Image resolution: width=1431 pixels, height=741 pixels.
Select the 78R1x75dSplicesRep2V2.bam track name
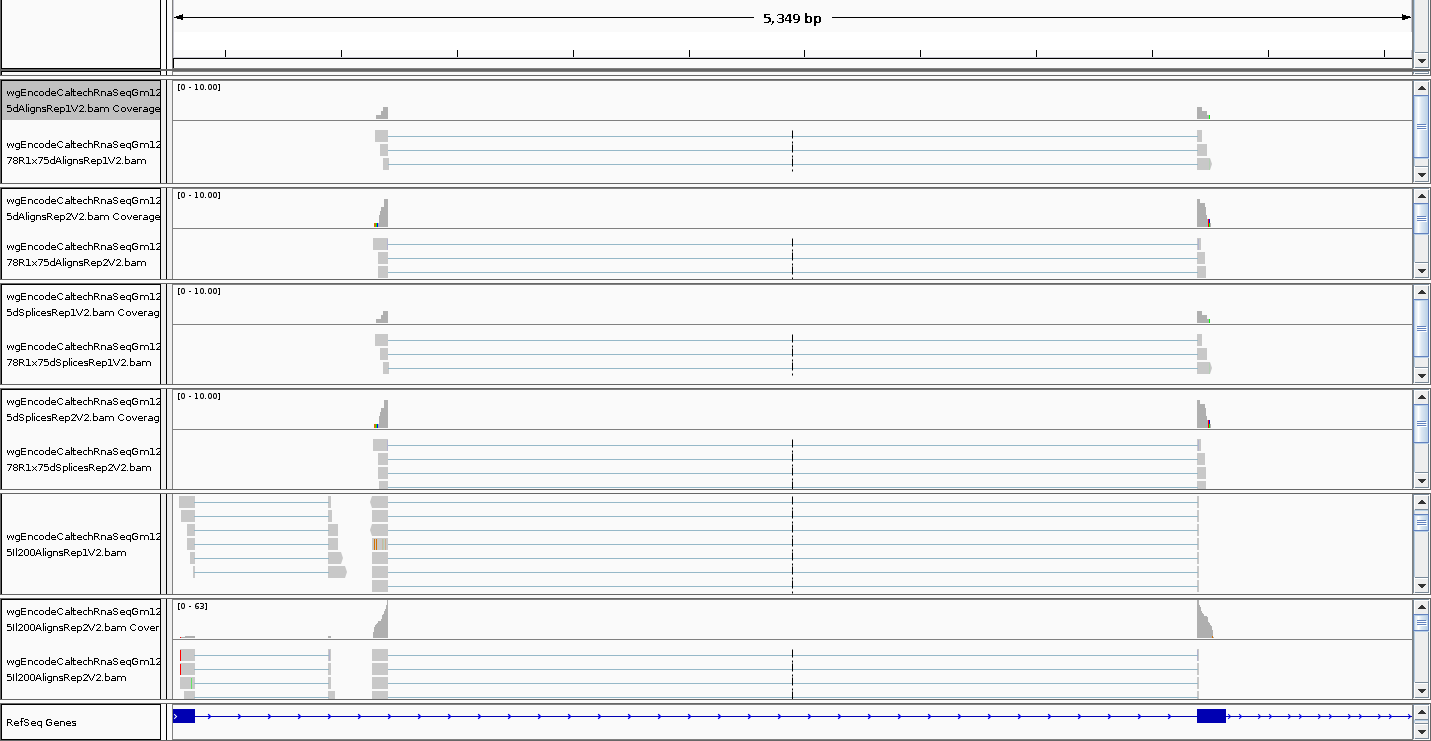coord(82,459)
